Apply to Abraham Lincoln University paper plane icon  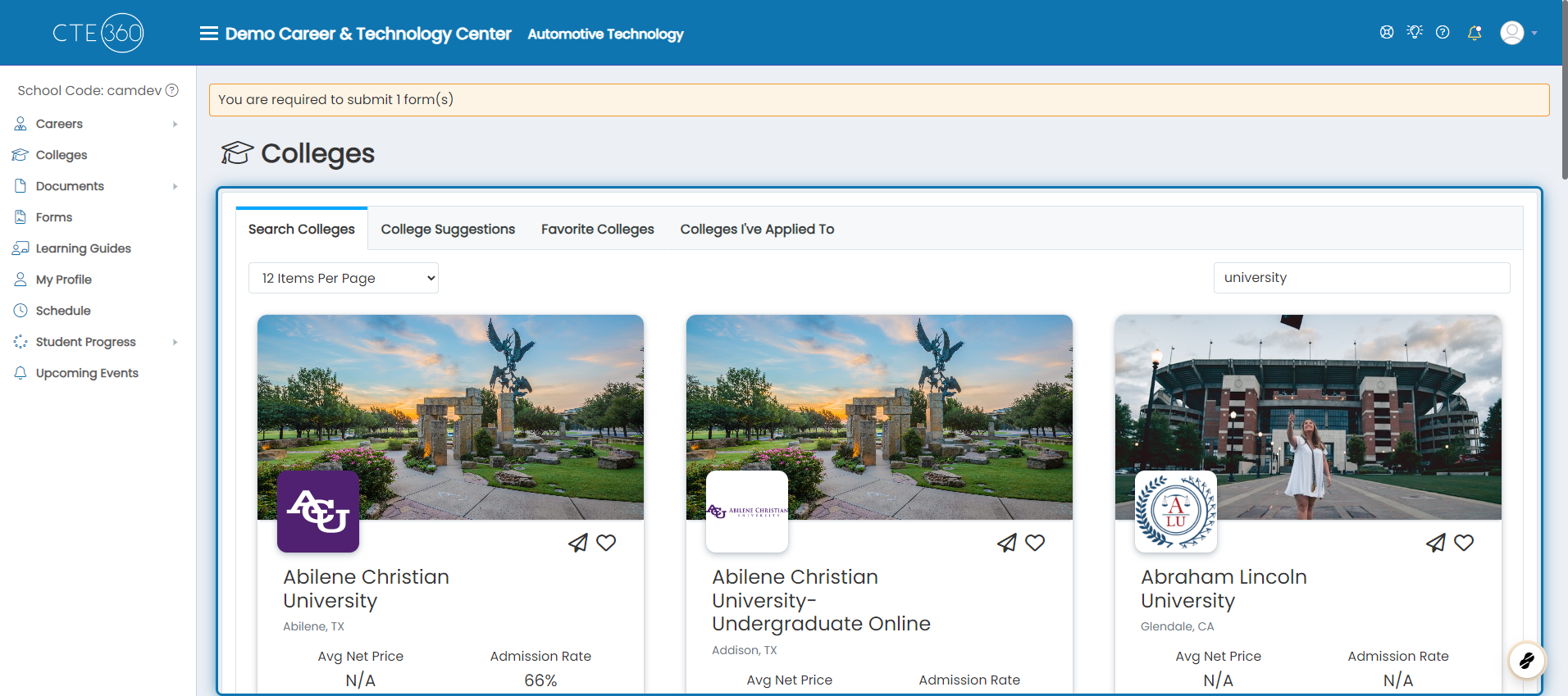1436,543
